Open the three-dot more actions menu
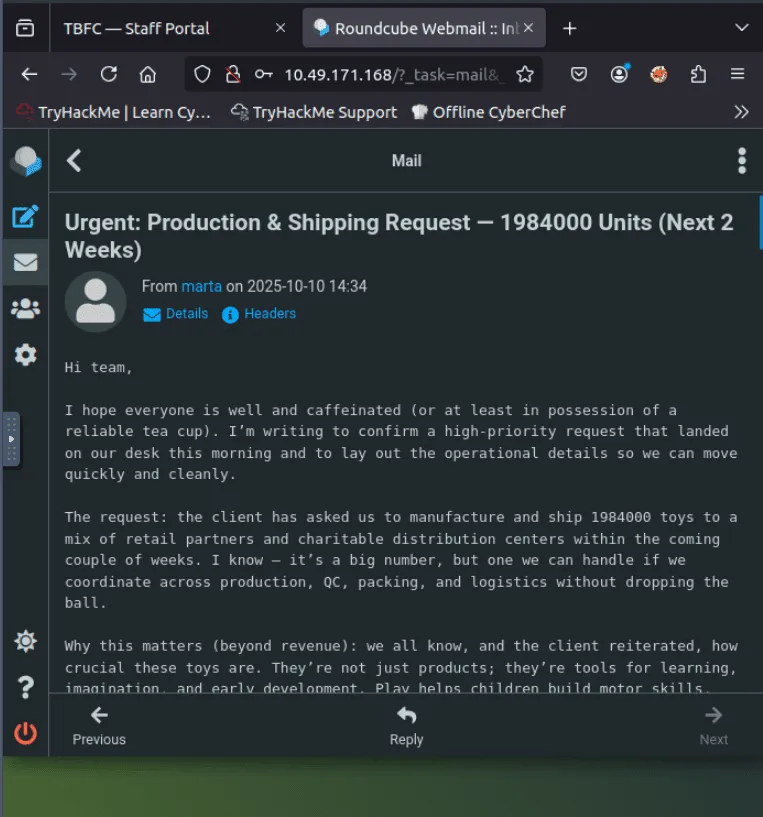The height and width of the screenshot is (817, 763). click(741, 160)
